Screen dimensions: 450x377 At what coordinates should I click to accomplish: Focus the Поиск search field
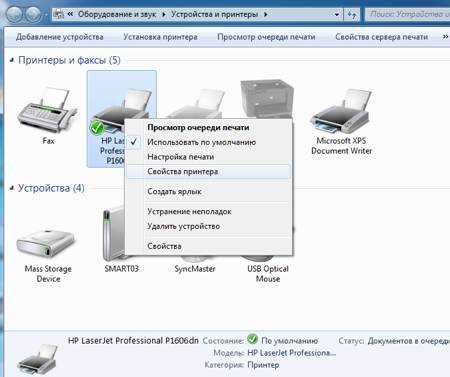408,14
